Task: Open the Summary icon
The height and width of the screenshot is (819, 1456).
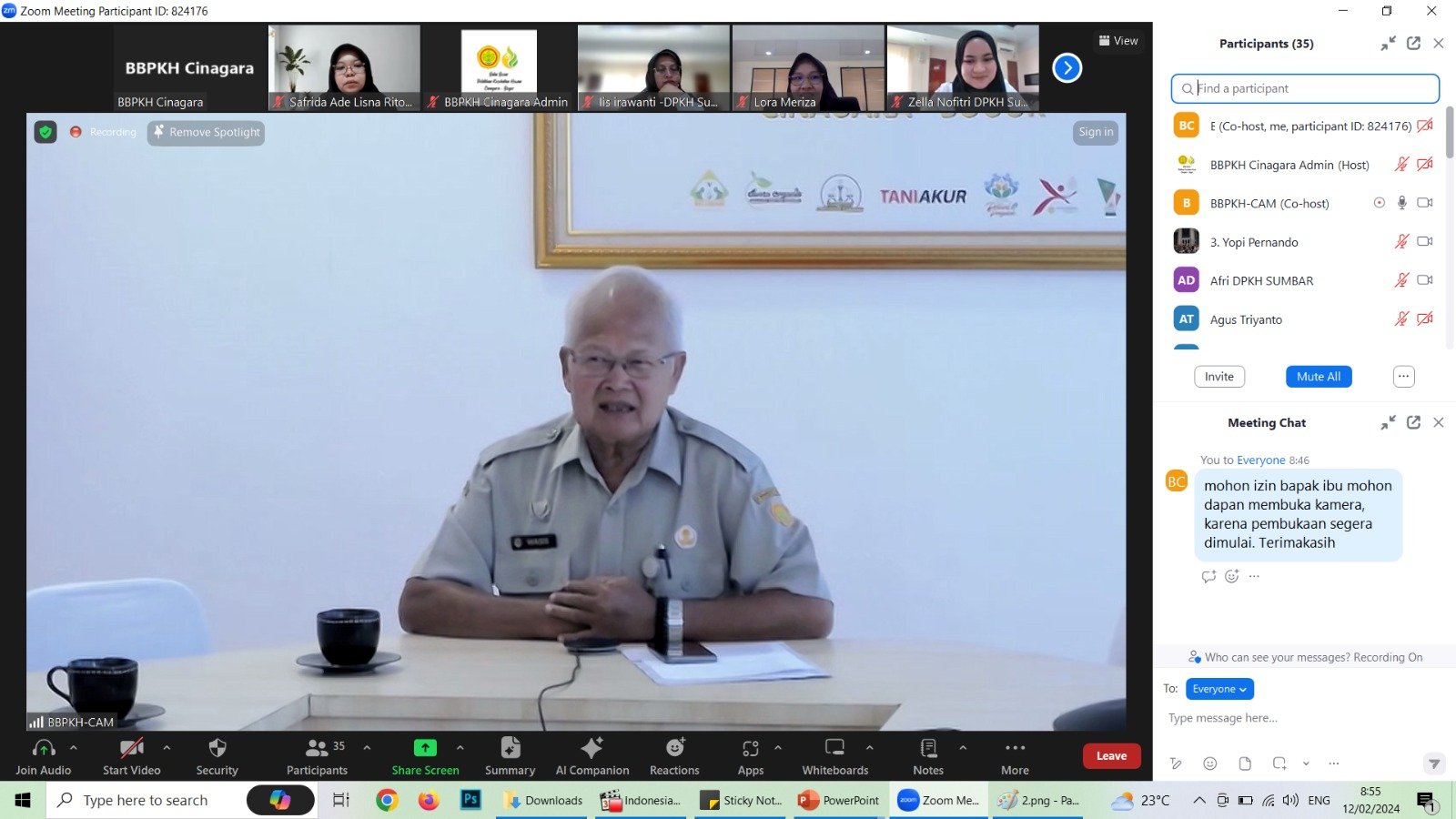Action: point(510,748)
